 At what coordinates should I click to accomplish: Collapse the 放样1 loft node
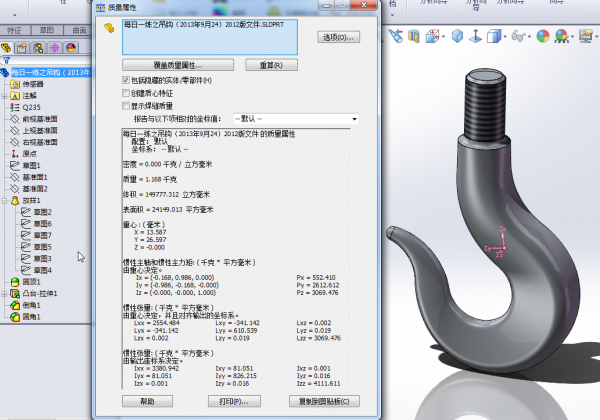[x=4, y=200]
